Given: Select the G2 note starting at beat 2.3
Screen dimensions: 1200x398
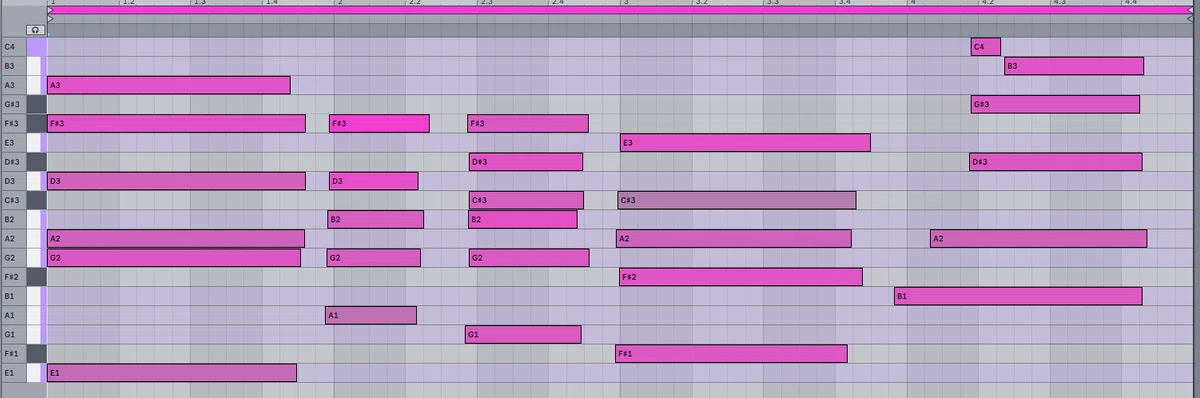Looking at the screenshot, I should (529, 258).
